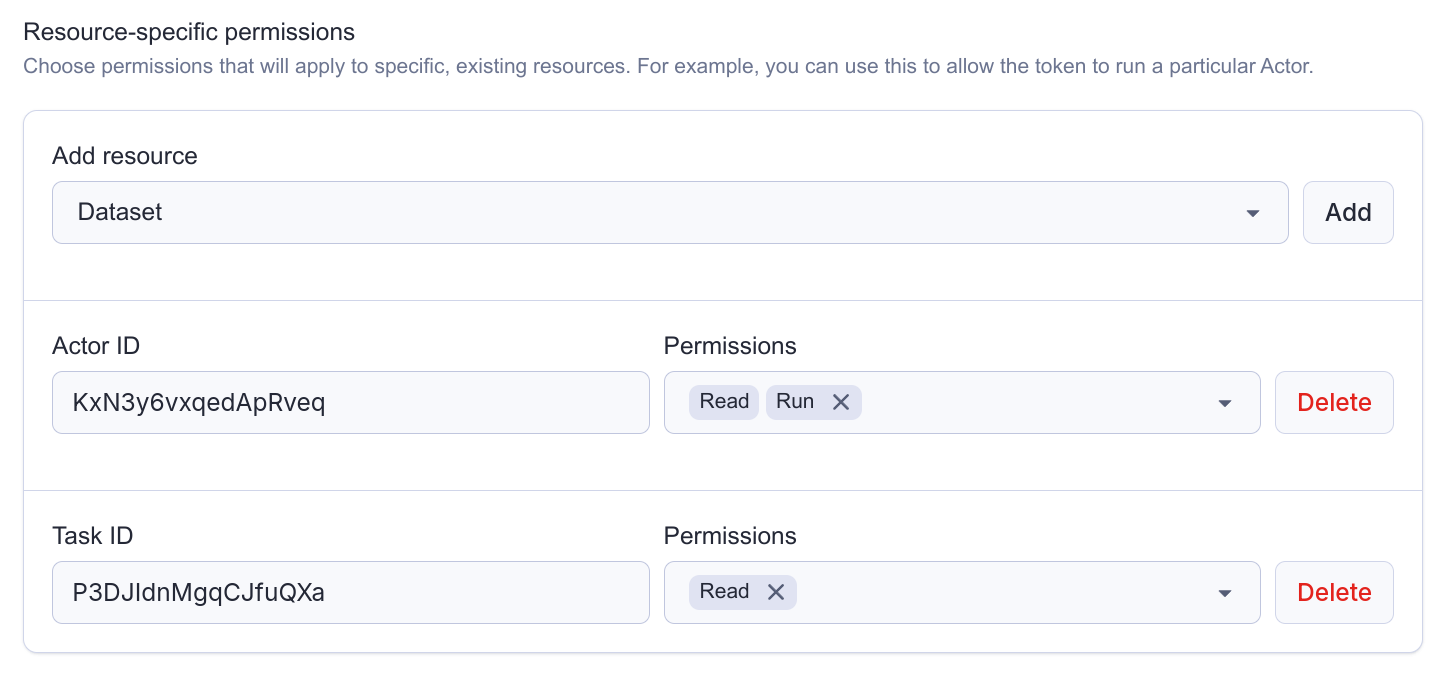Click the caret icon on Task Permissions field
Screen dimensions: 1446x674
1224,592
